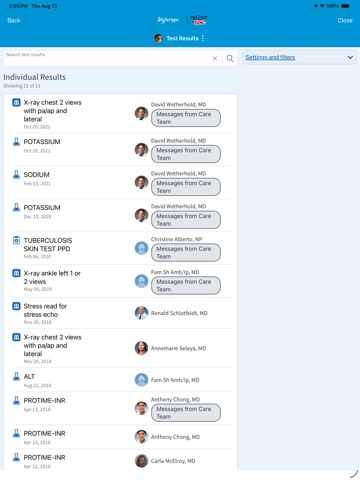Open Messages from Care Team for POTASSIUM Dec 2020

(186, 220)
